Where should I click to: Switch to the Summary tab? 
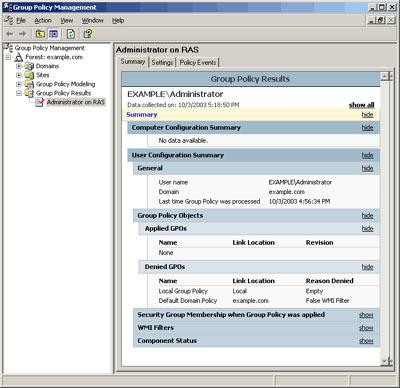tap(133, 62)
